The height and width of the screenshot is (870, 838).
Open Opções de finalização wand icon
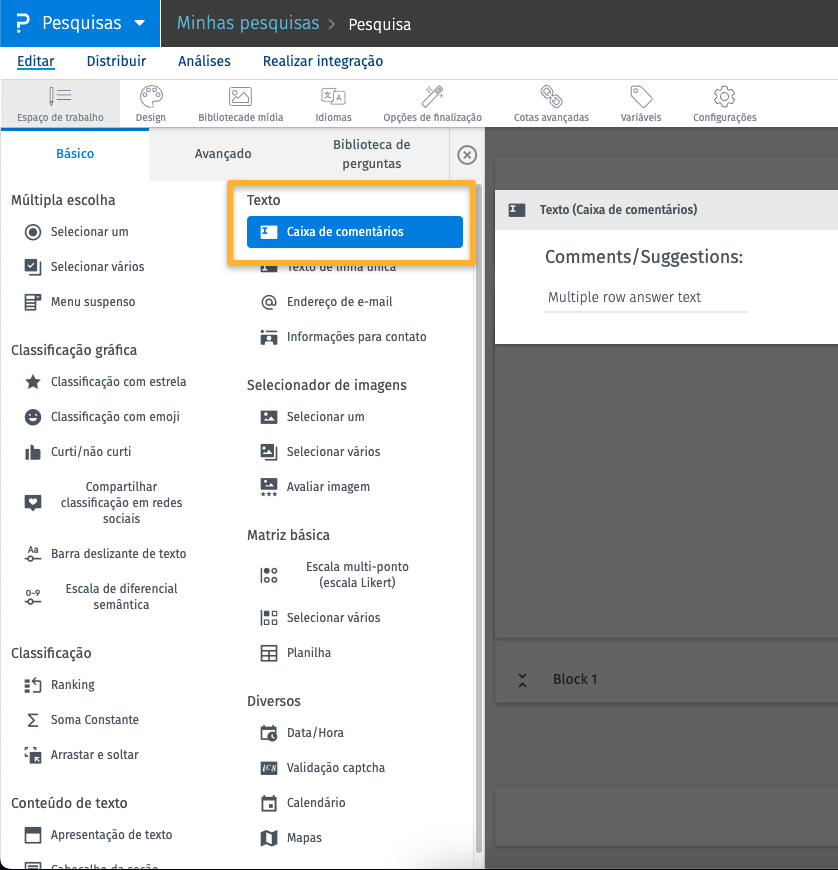[x=432, y=97]
